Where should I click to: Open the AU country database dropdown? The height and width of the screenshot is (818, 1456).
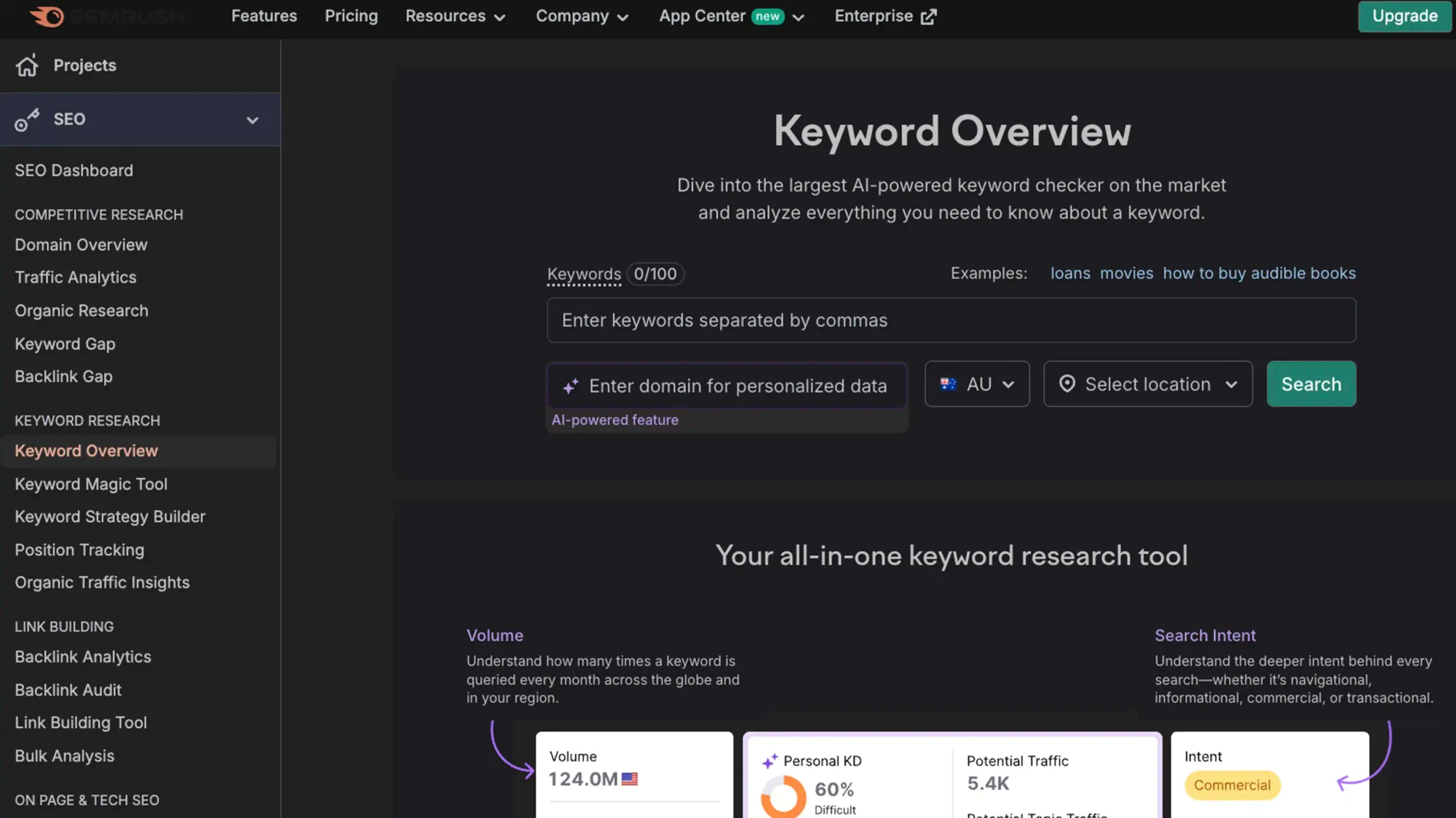[x=977, y=384]
